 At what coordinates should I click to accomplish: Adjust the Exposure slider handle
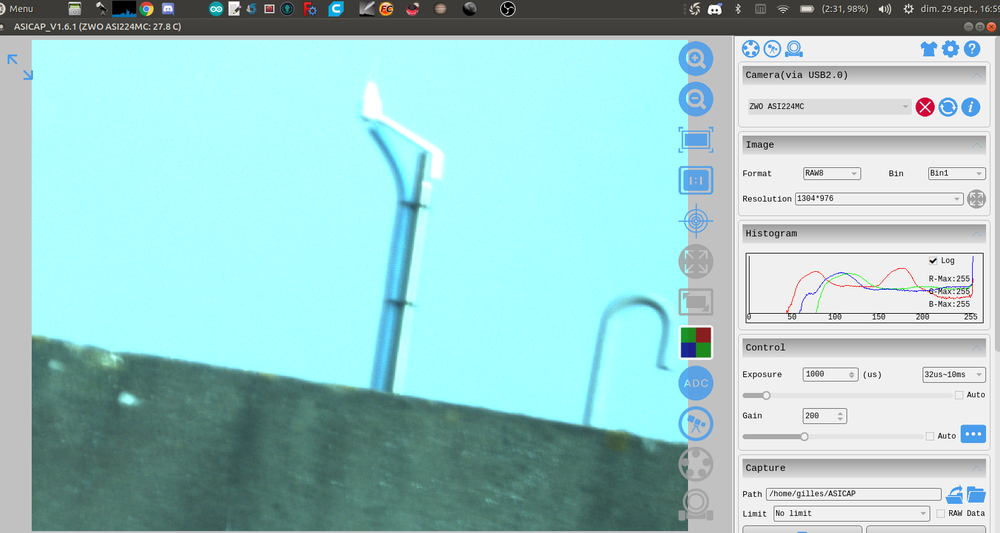[x=767, y=395]
